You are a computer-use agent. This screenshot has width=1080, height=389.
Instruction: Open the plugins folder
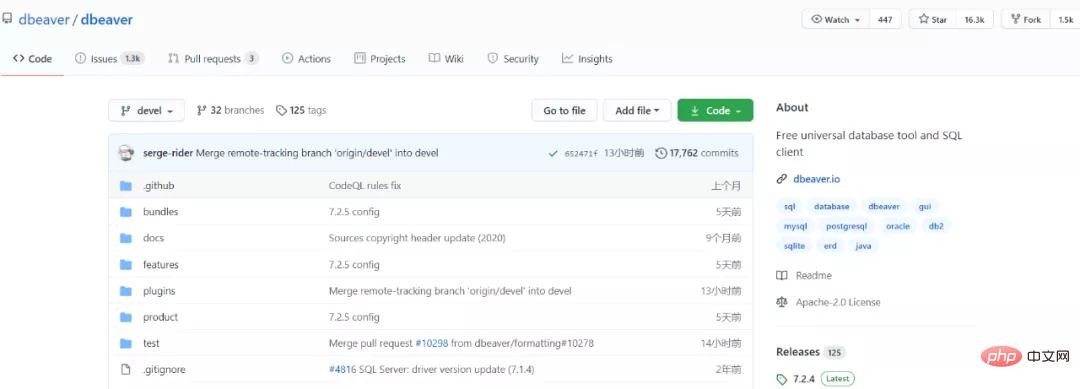click(x=159, y=291)
